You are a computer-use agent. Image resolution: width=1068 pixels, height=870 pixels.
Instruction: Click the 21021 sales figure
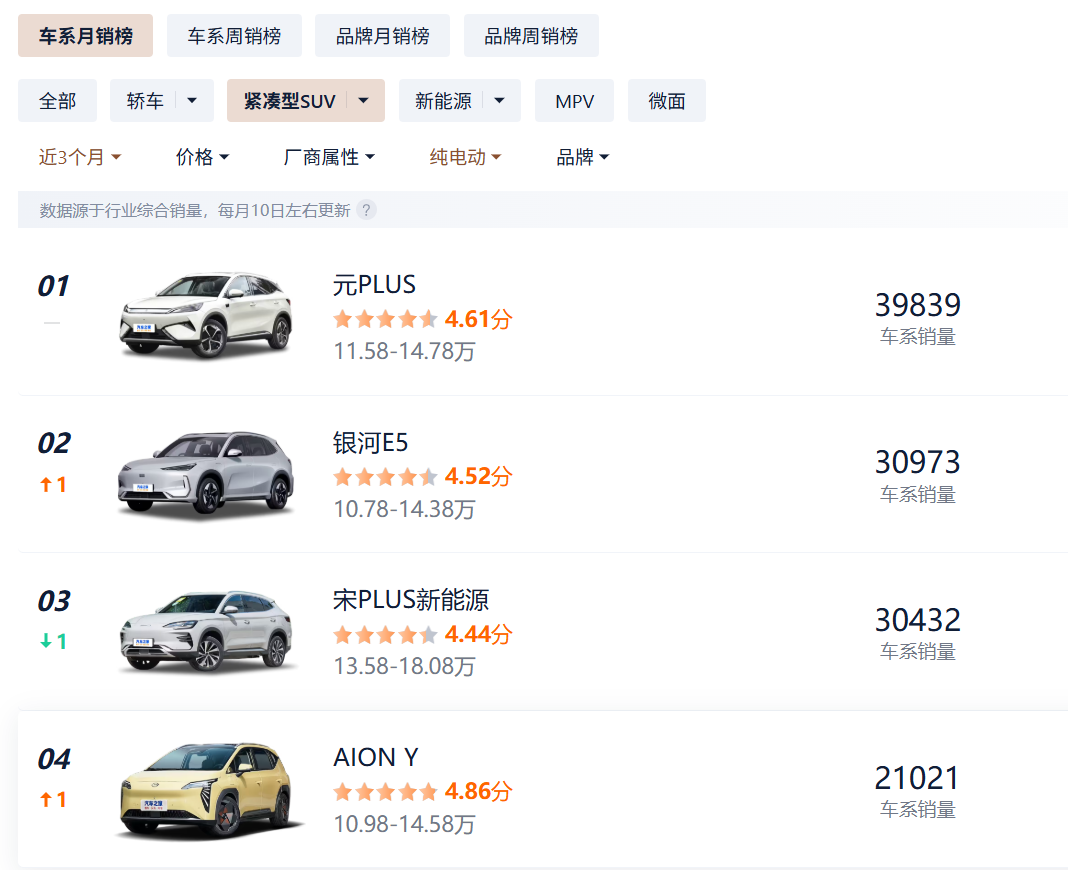pyautogui.click(x=917, y=778)
